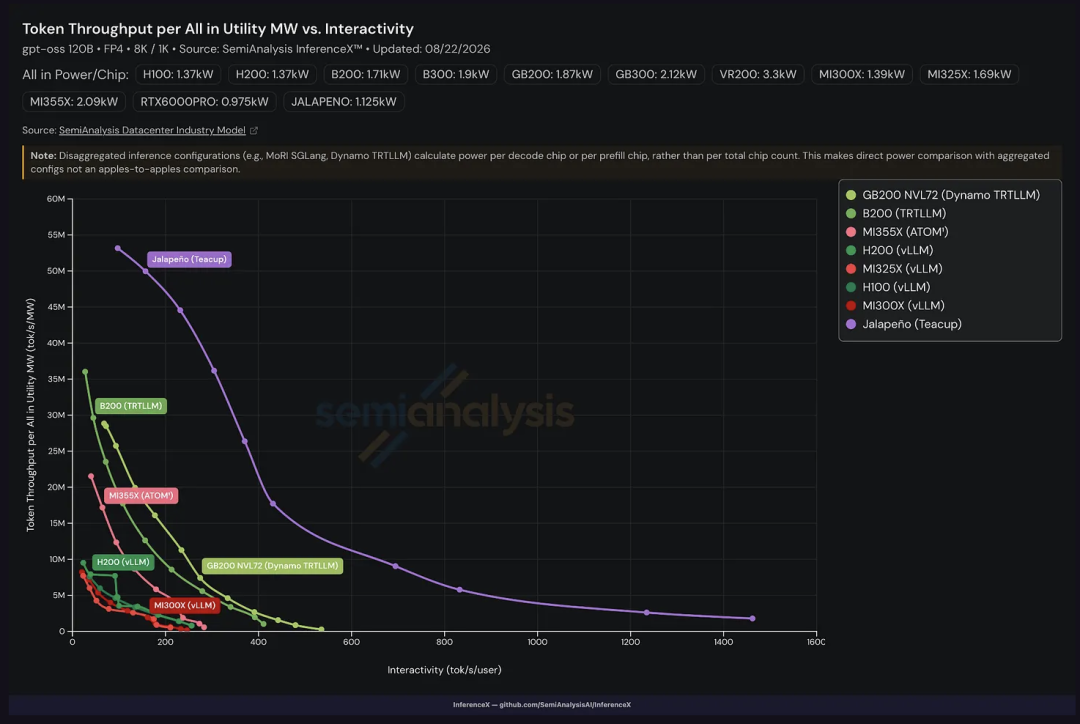
Task: Click the GB200 NVL72 (Dynamo TRTLLM) chart label
Action: point(272,566)
